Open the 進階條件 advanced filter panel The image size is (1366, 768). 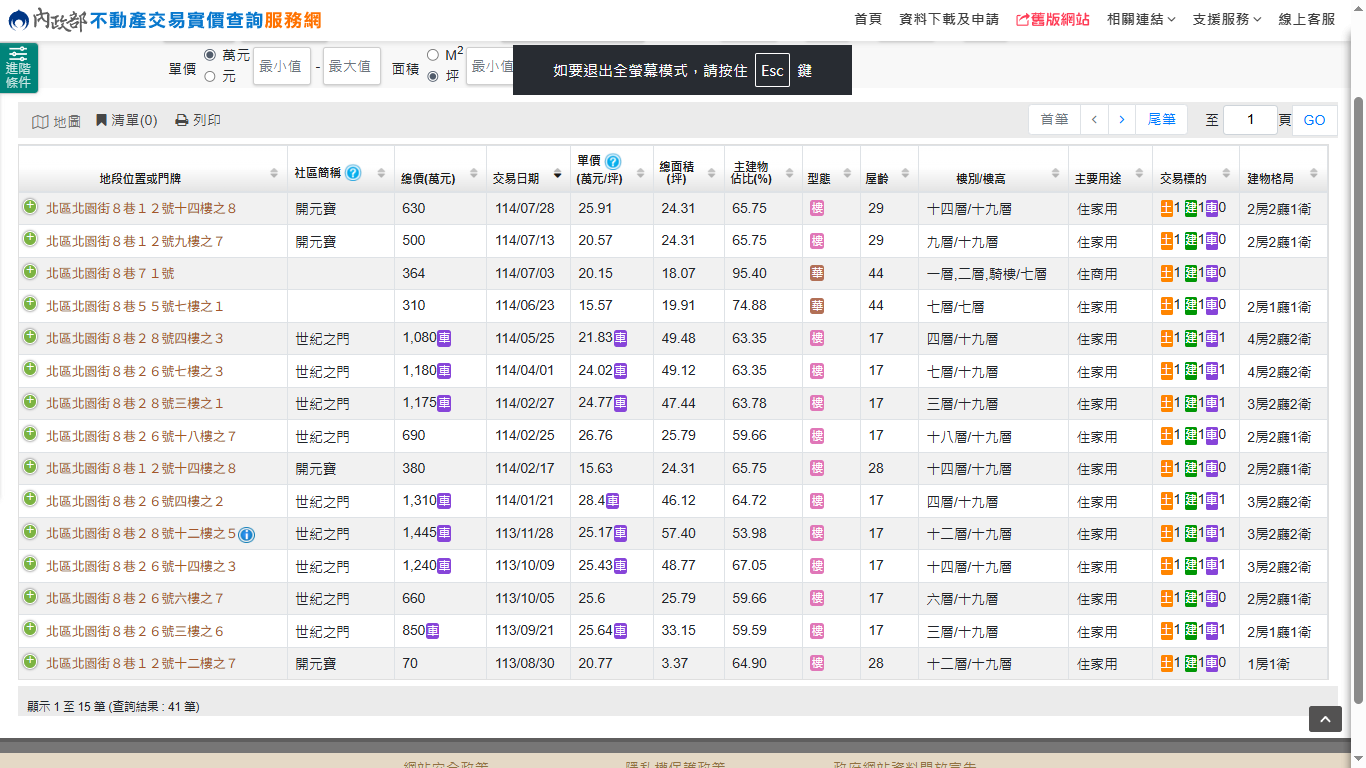[18, 67]
